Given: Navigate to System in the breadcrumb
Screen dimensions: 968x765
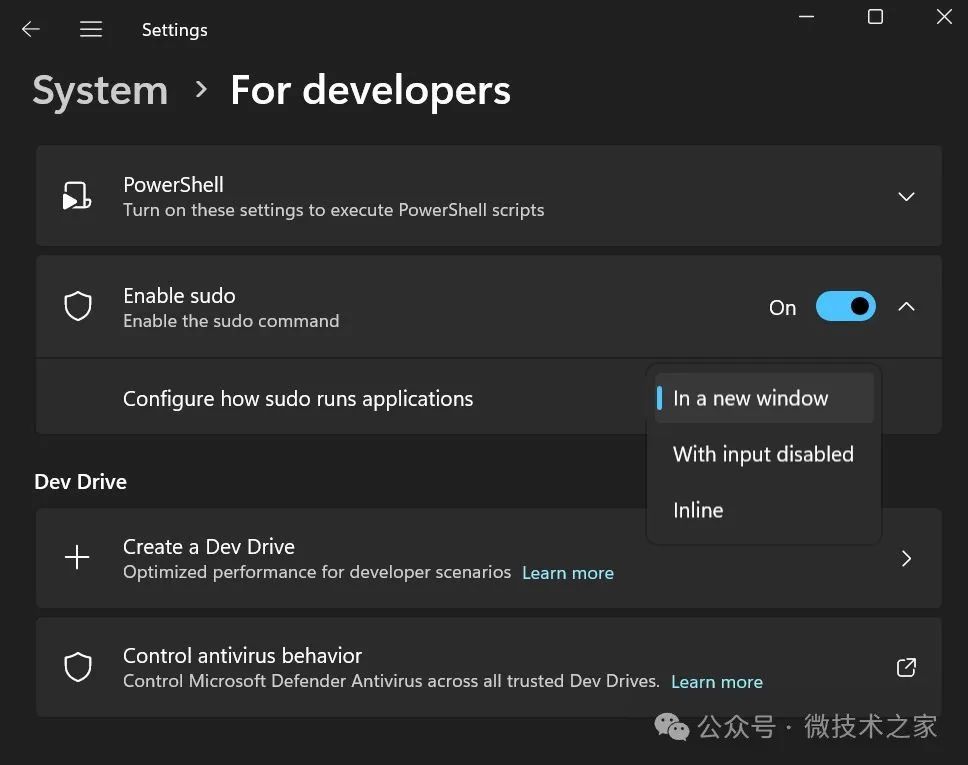Looking at the screenshot, I should pos(100,91).
